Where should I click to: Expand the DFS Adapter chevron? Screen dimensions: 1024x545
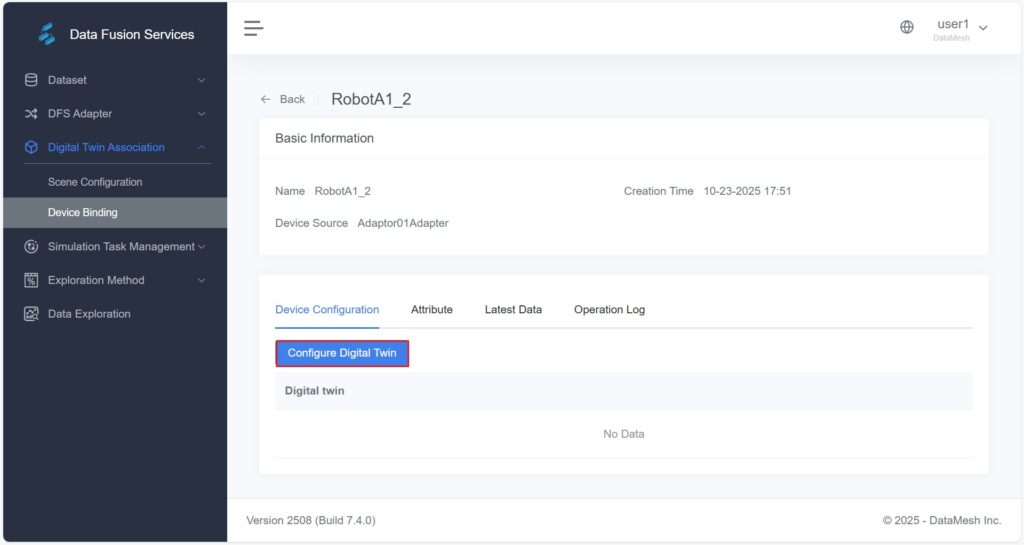(201, 114)
